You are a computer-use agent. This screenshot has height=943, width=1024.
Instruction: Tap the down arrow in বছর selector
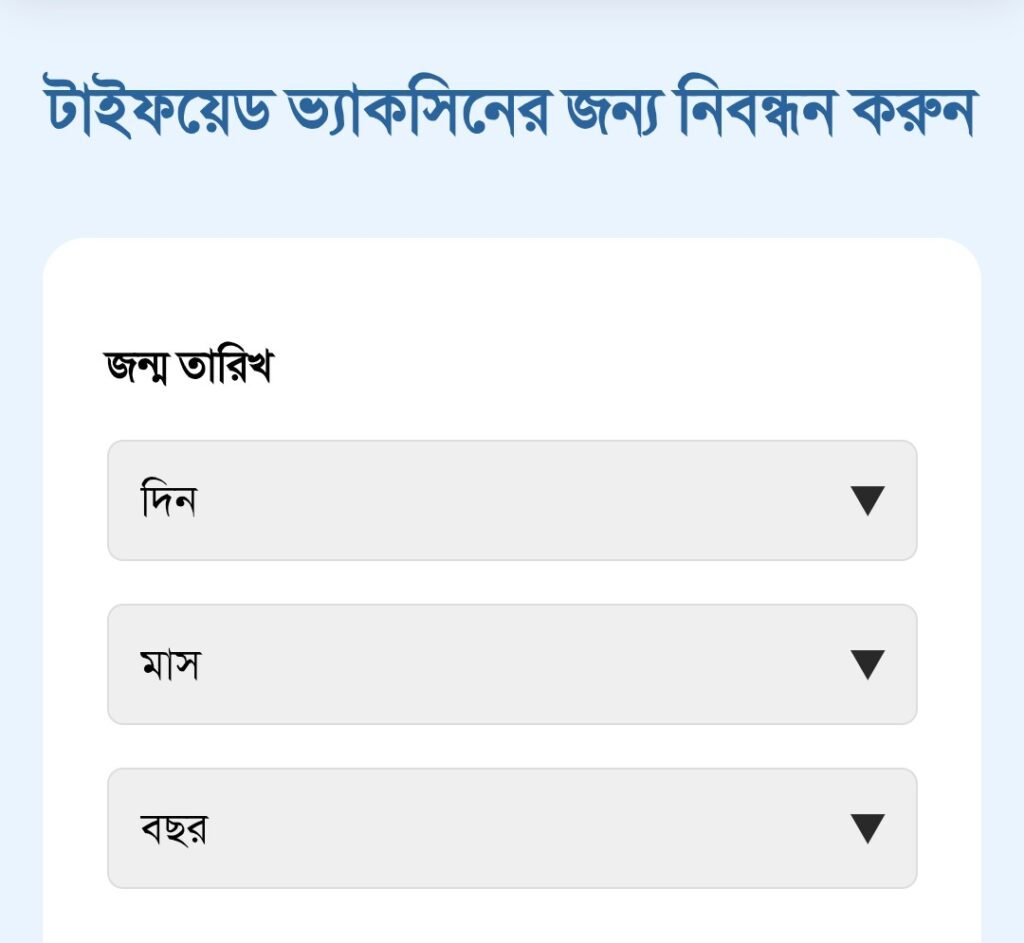[x=867, y=828]
